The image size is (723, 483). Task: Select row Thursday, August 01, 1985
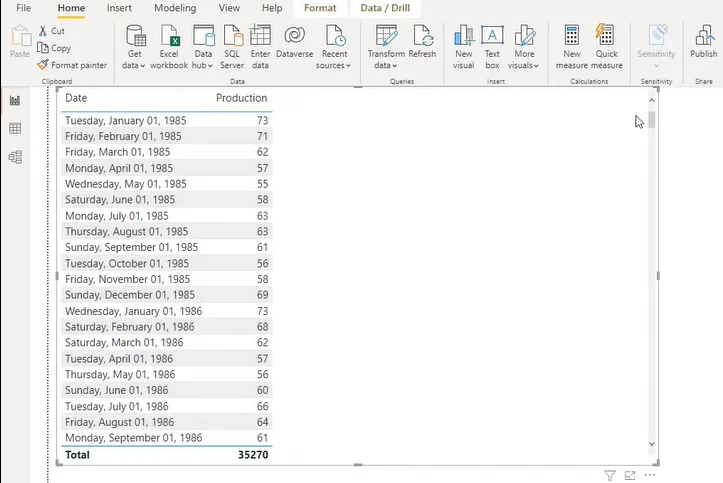pyautogui.click(x=166, y=231)
